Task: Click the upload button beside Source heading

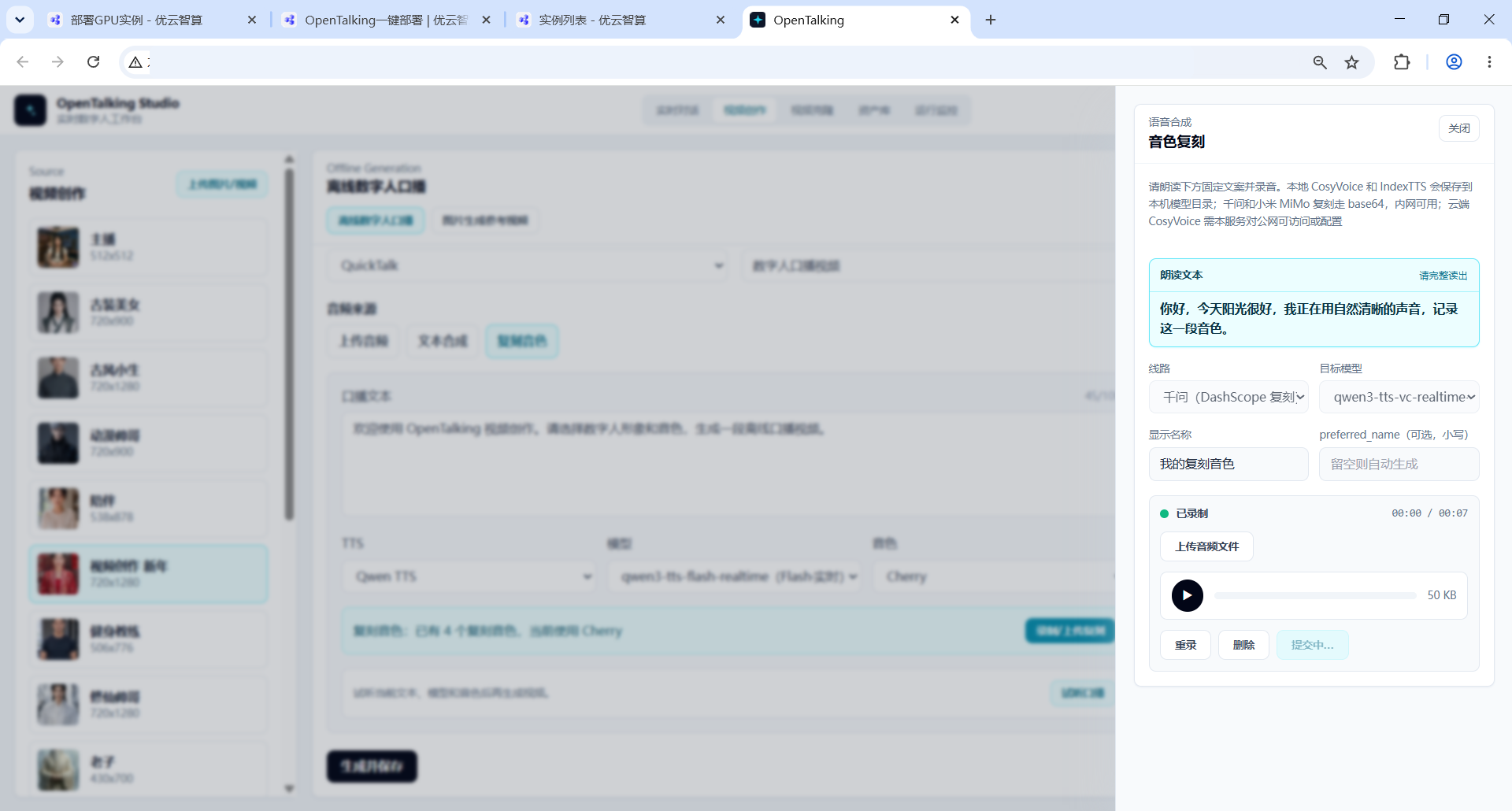Action: click(222, 184)
